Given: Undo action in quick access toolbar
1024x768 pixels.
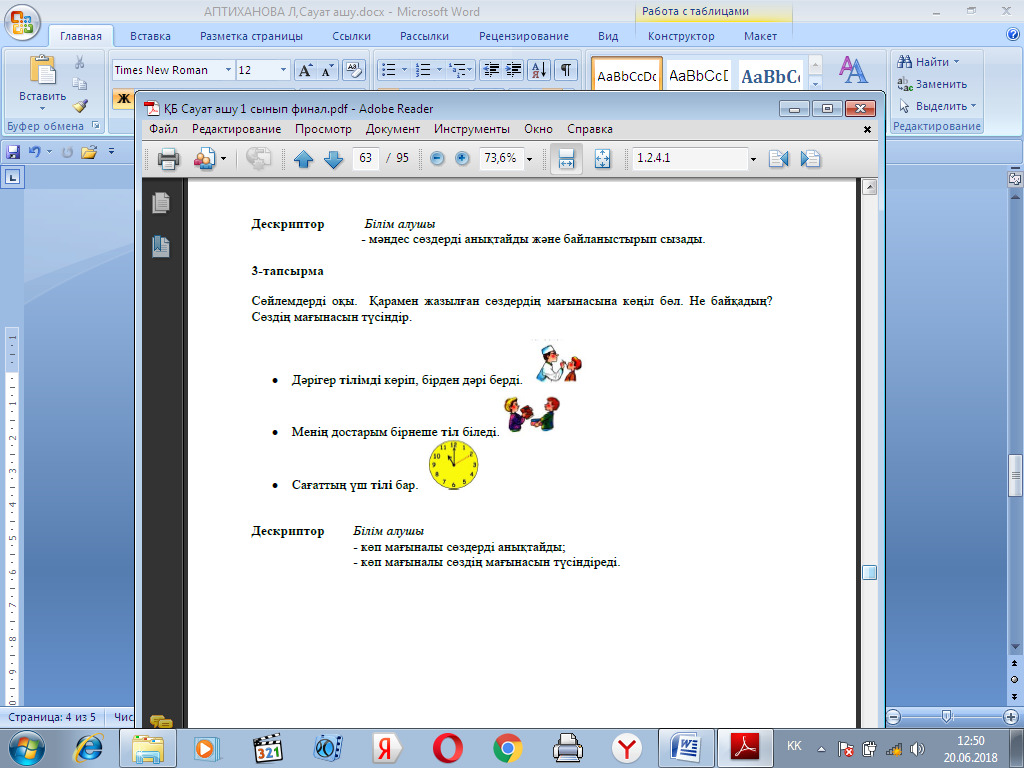Looking at the screenshot, I should coord(34,152).
